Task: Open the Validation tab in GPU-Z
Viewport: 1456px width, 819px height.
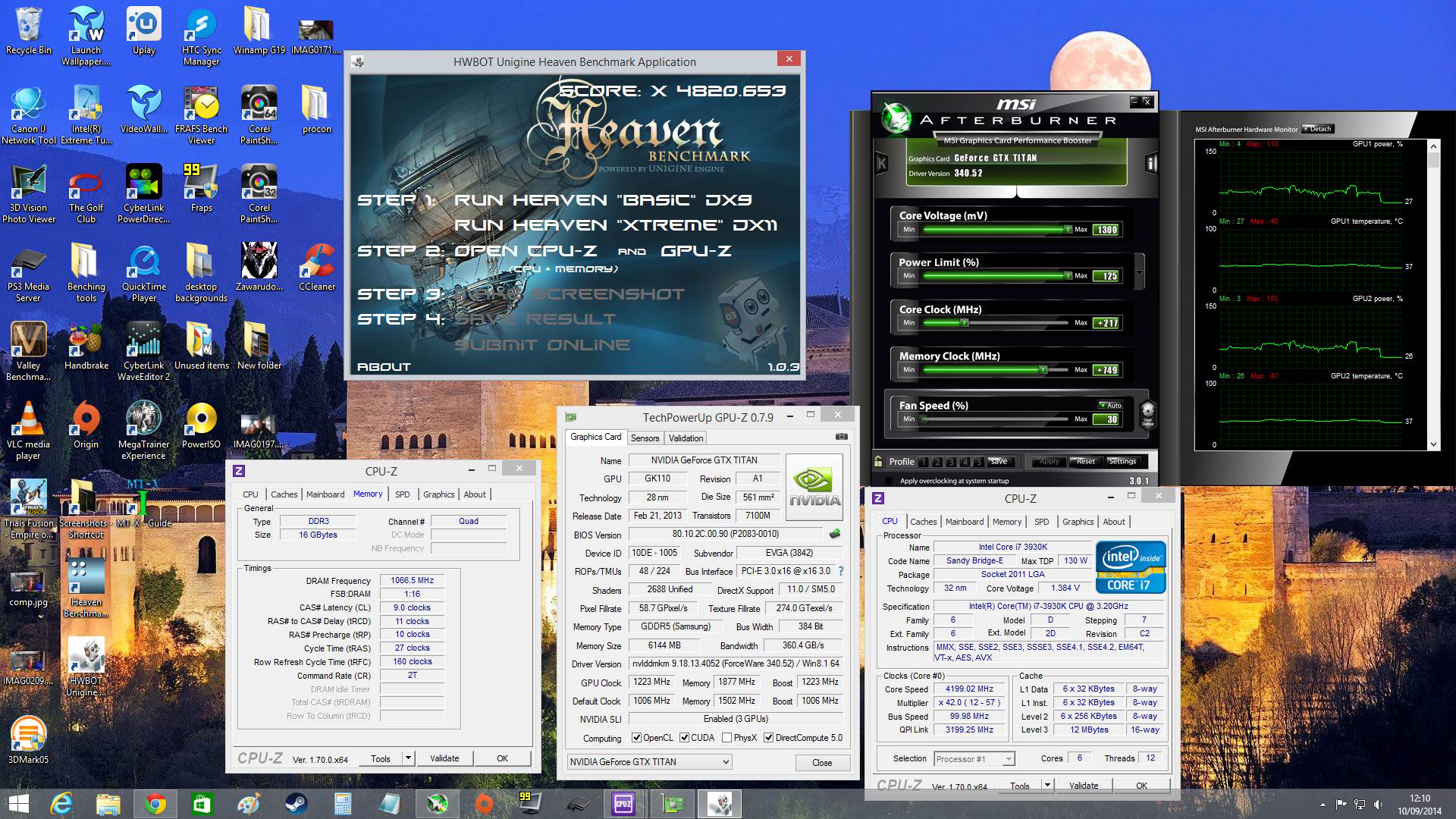Action: (x=686, y=438)
